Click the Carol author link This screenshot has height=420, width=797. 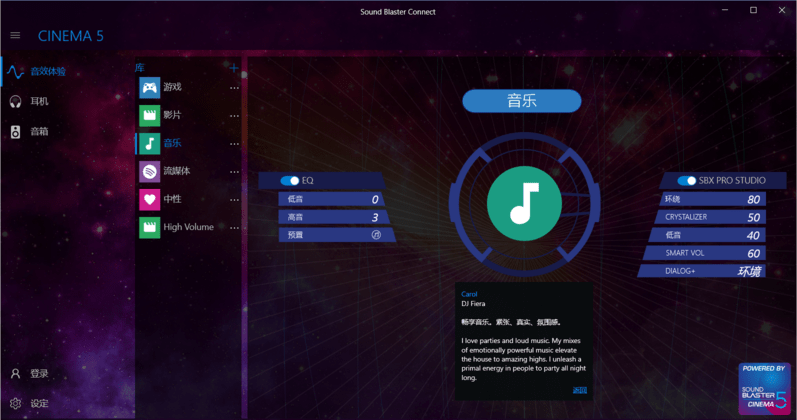[469, 294]
